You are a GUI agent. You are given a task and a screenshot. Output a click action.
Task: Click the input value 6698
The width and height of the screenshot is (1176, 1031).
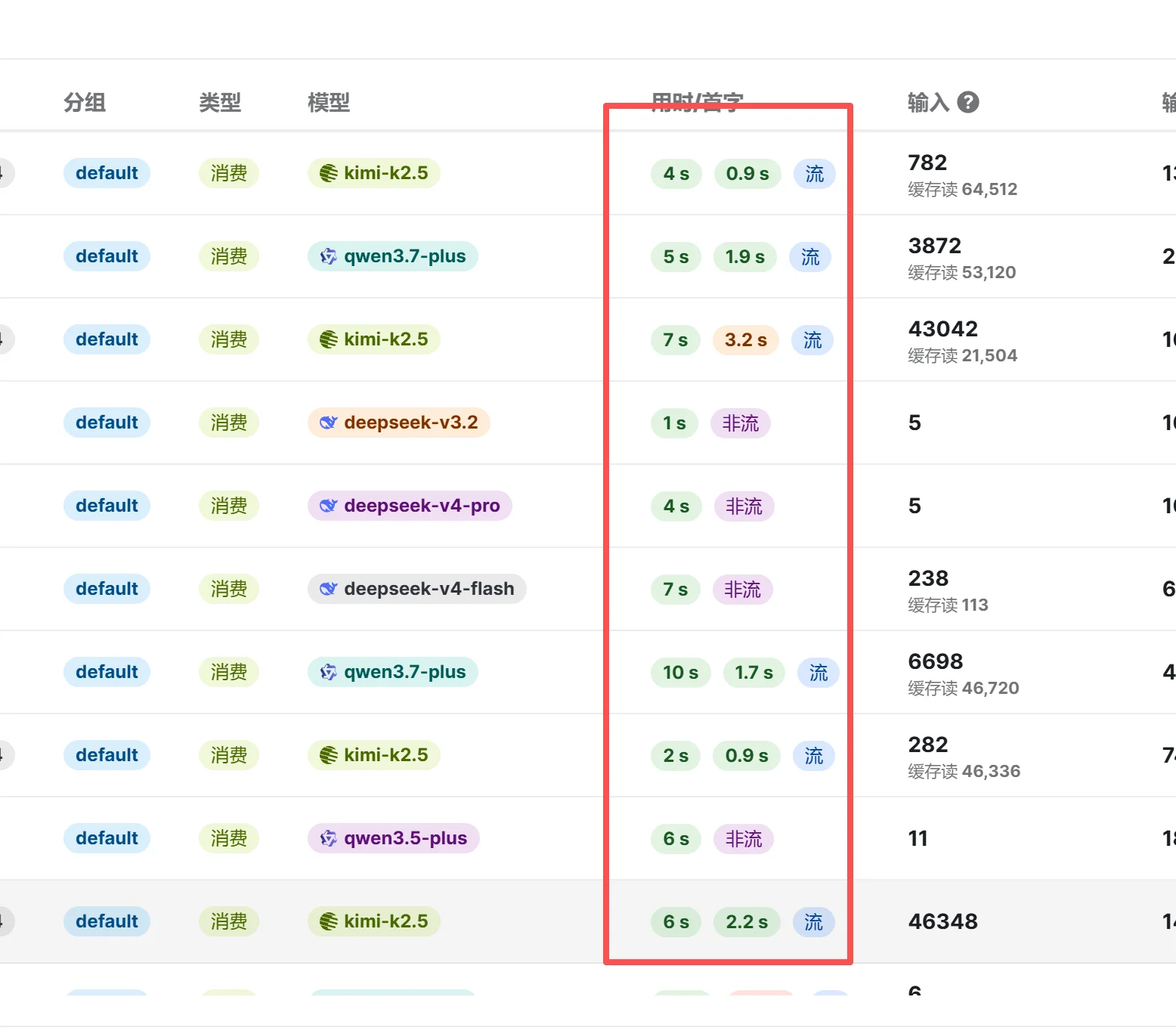(x=936, y=661)
